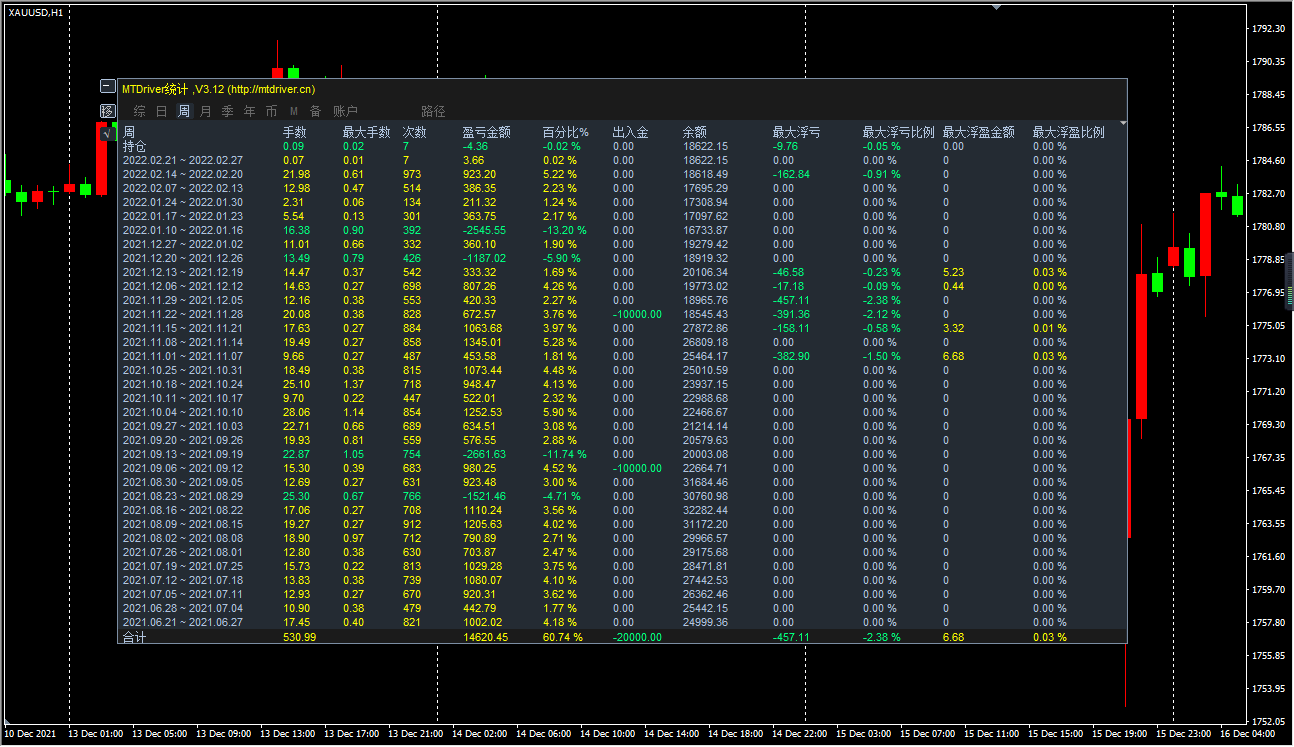Expand the small triangle at table's top-right

(x=1123, y=123)
